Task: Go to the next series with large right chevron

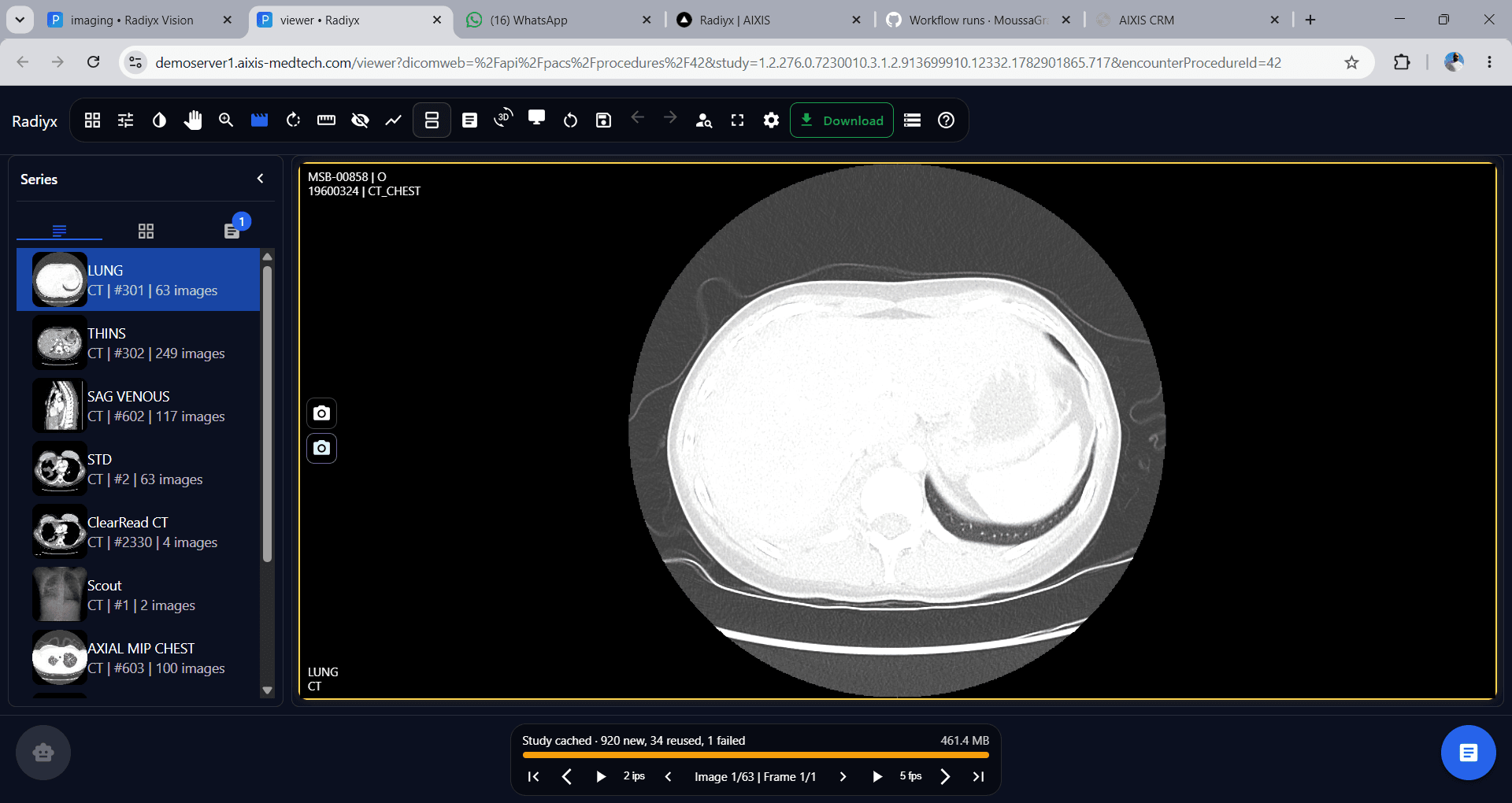Action: (945, 776)
